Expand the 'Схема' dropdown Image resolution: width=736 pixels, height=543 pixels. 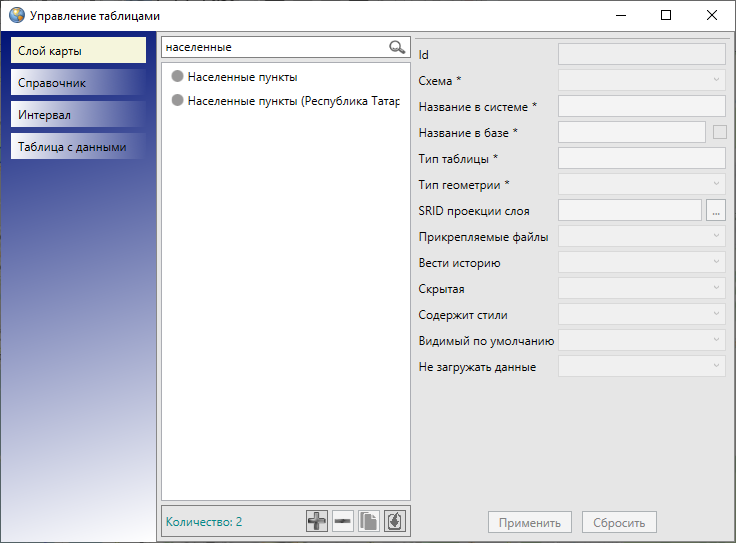pos(641,80)
